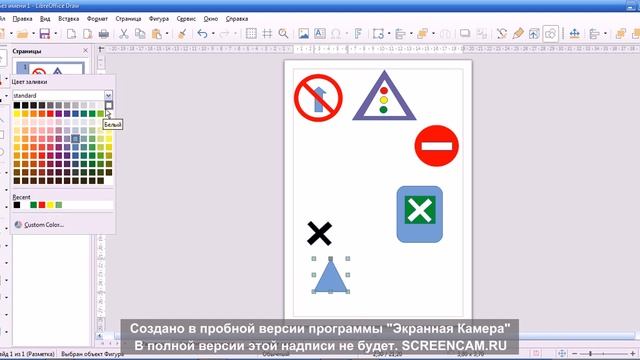Select the traffic light triangle sign
This screenshot has height=360, width=640.
tap(384, 96)
